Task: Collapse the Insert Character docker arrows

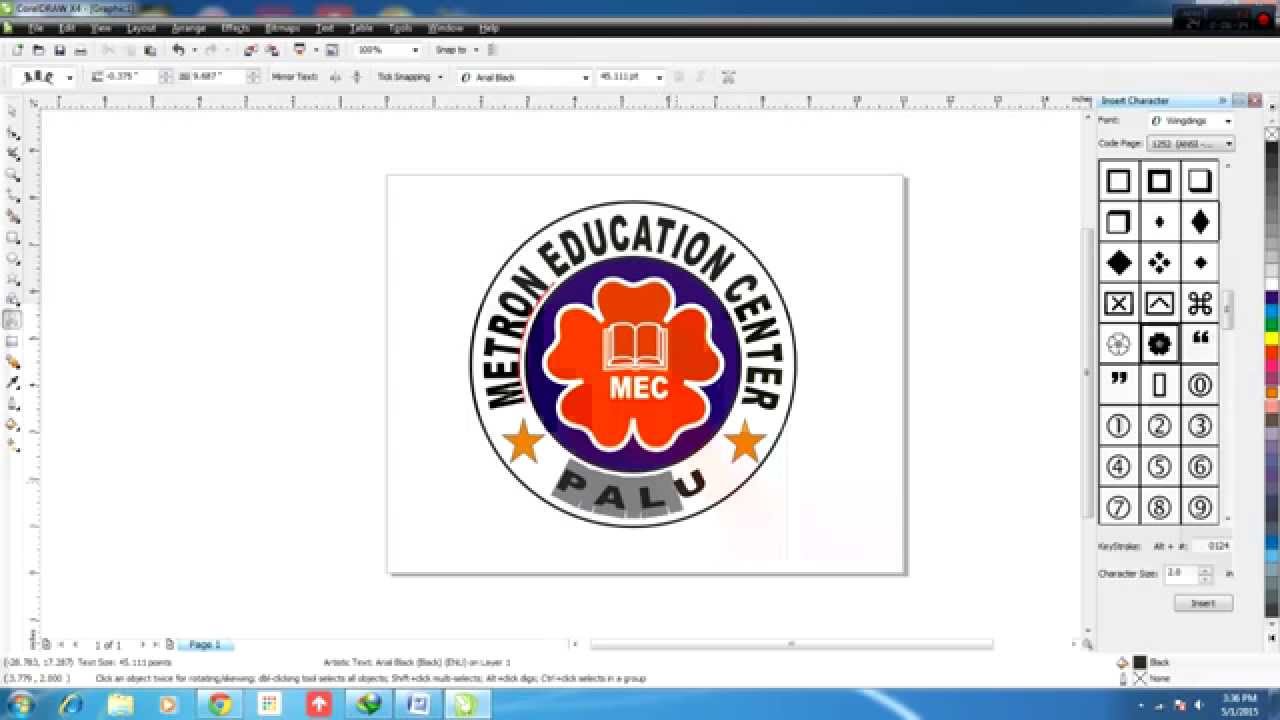Action: 1222,101
